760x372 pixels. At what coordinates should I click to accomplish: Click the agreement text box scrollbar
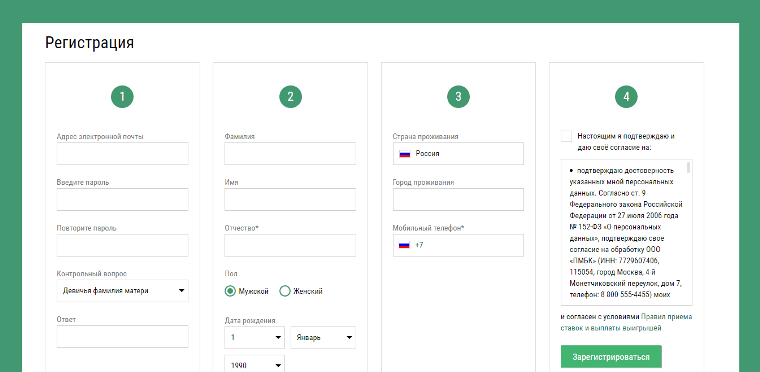(688, 168)
